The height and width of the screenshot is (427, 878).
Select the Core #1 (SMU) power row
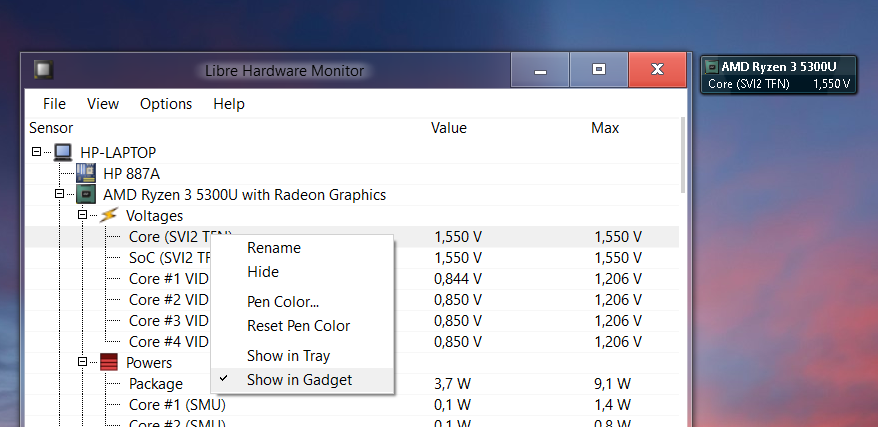tap(352, 405)
